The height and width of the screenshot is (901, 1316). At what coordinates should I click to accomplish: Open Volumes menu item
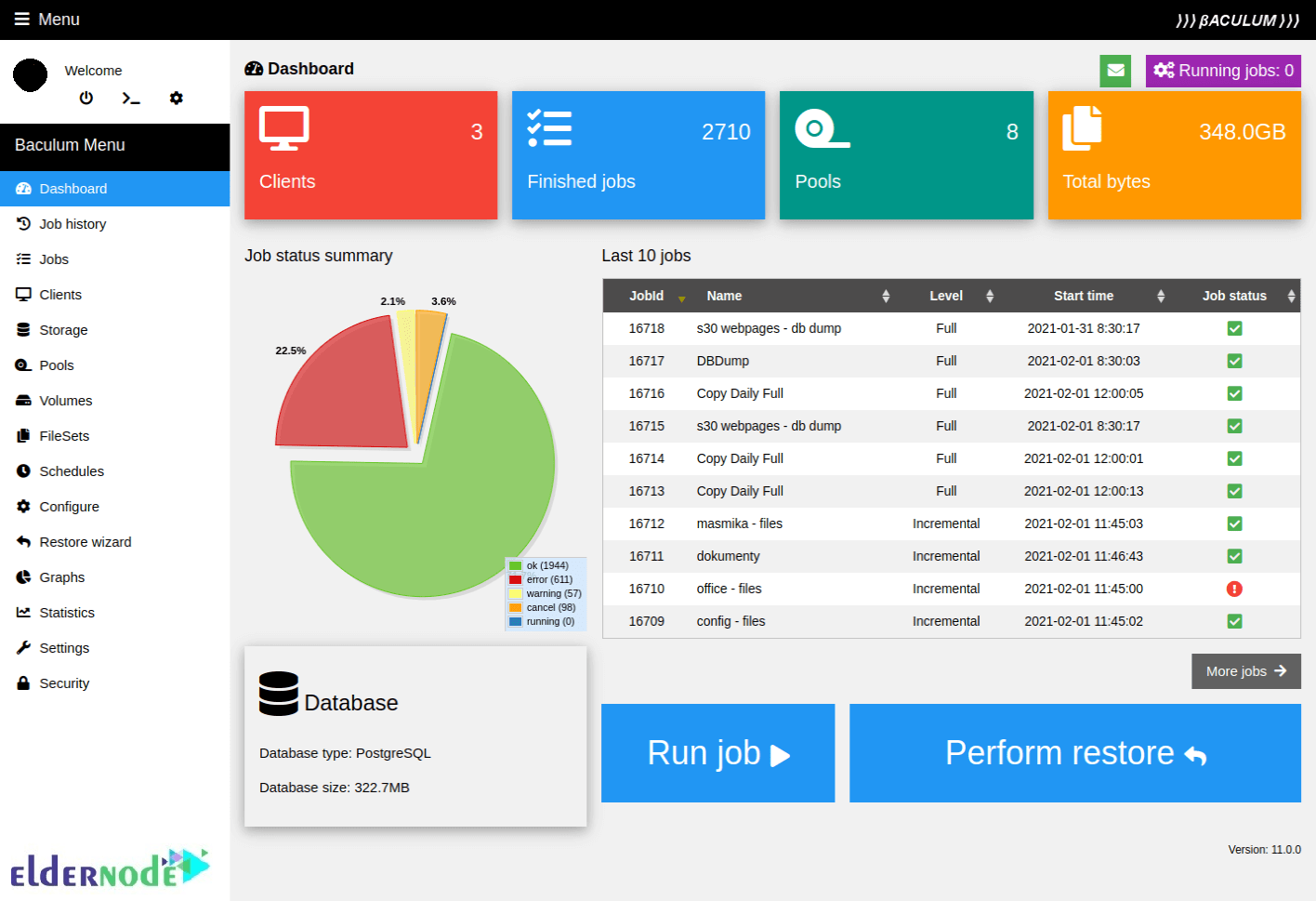point(114,401)
